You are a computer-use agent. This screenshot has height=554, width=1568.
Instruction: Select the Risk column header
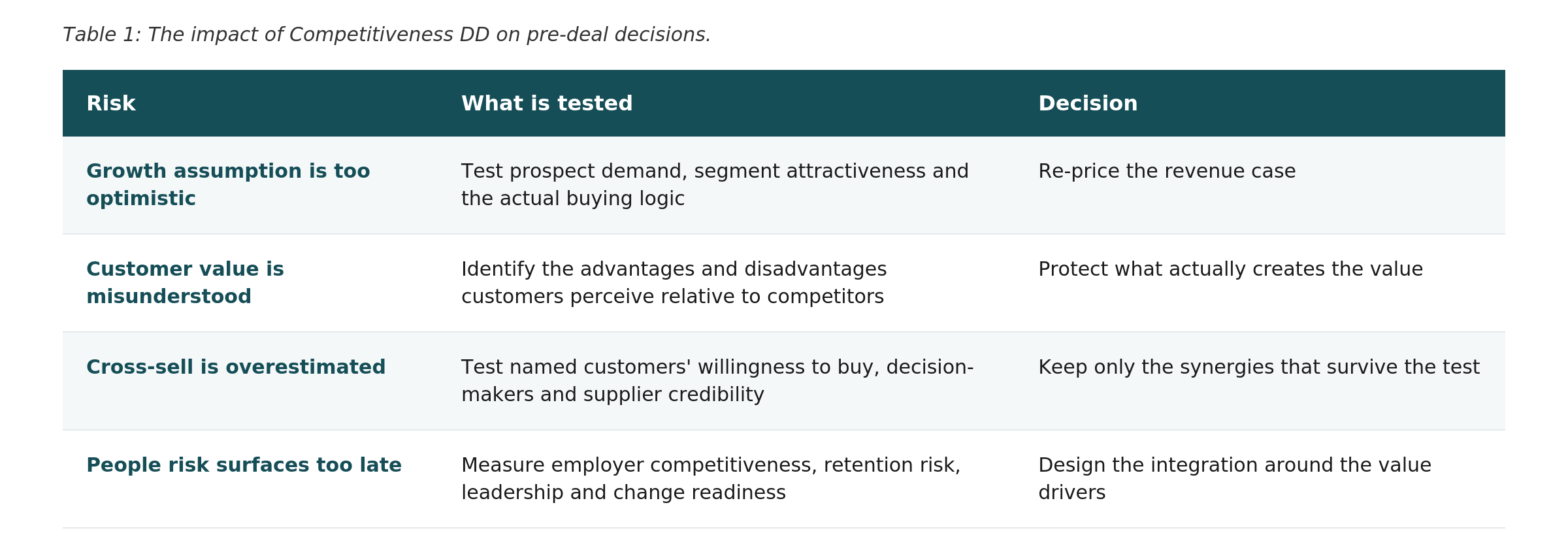[111, 103]
